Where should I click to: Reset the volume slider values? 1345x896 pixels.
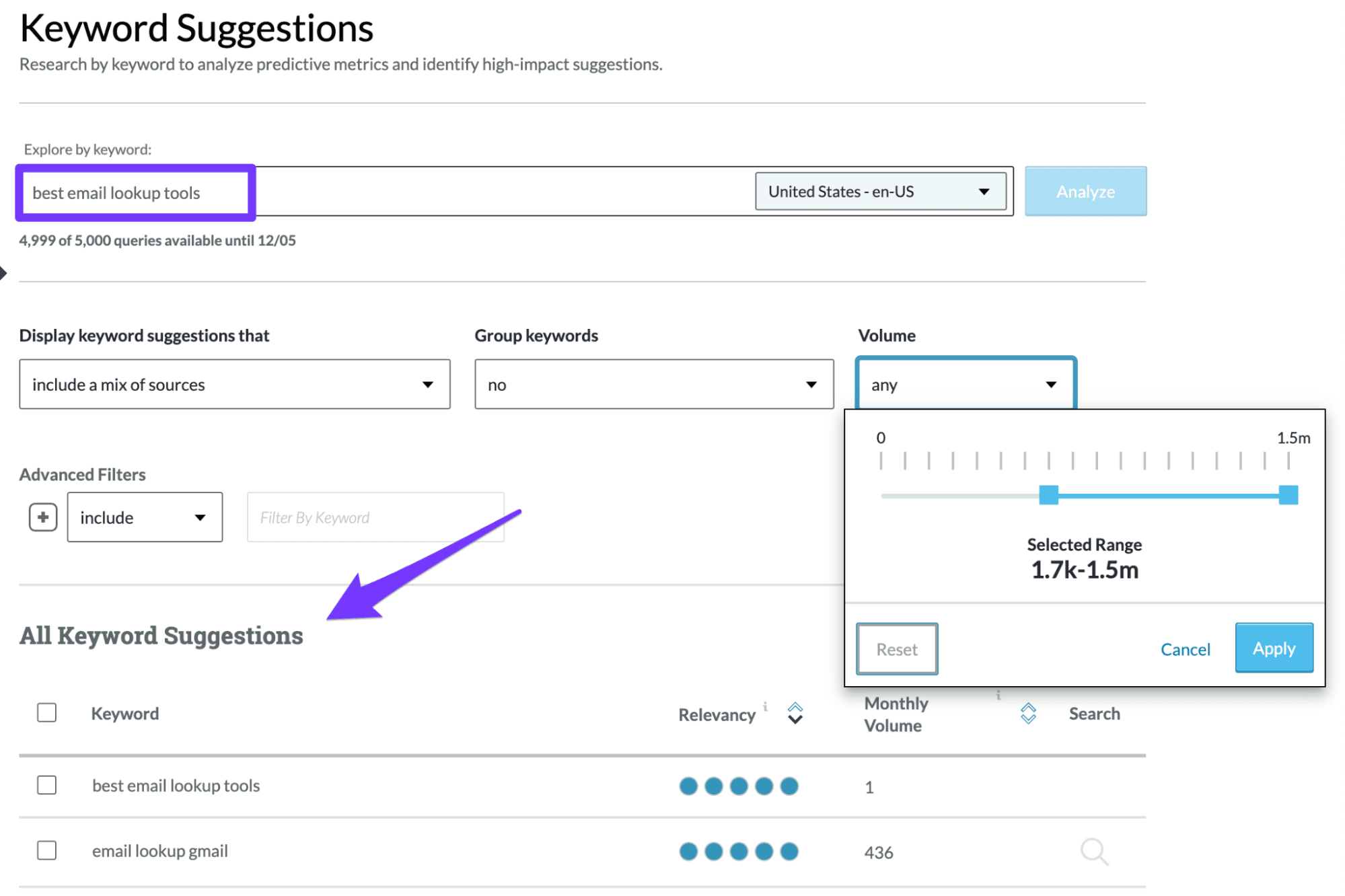pos(896,648)
